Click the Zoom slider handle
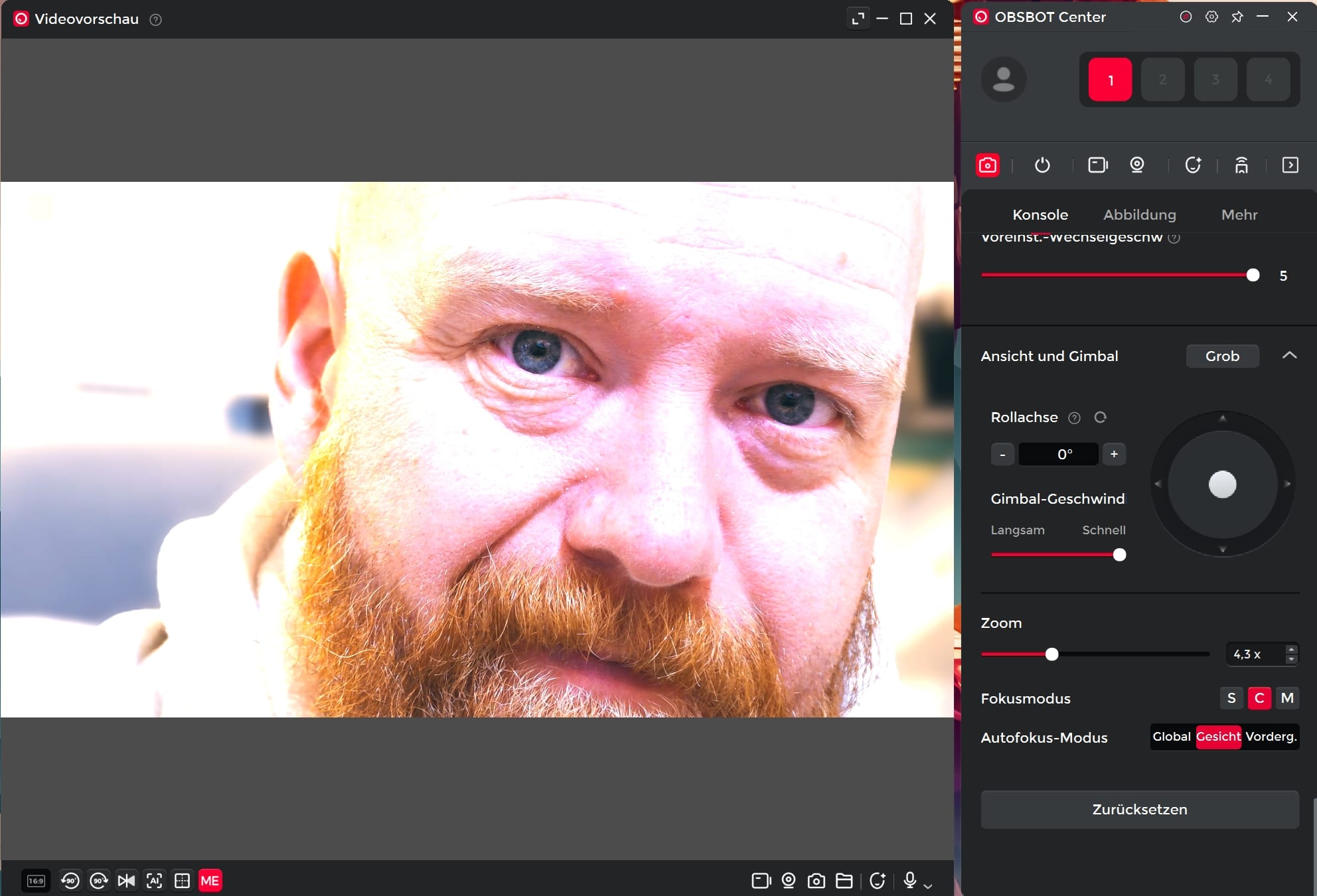Image resolution: width=1317 pixels, height=896 pixels. (x=1051, y=654)
